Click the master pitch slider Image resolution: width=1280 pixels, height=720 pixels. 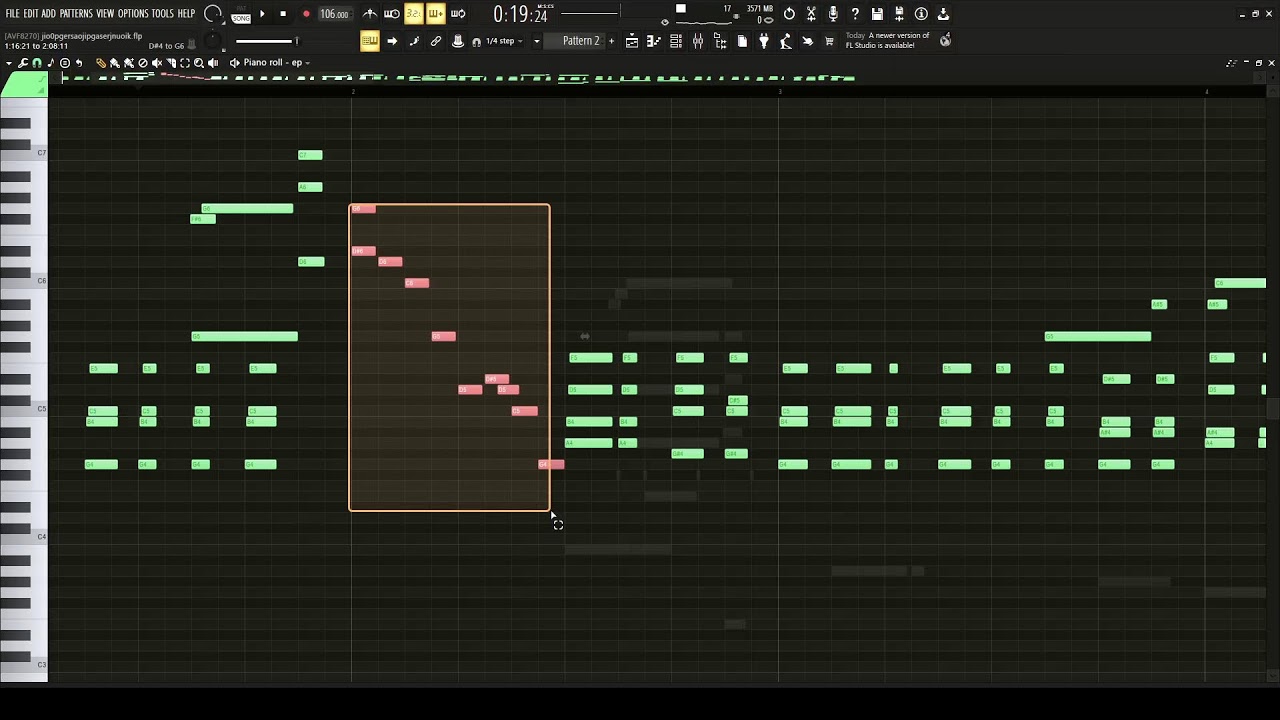click(266, 41)
